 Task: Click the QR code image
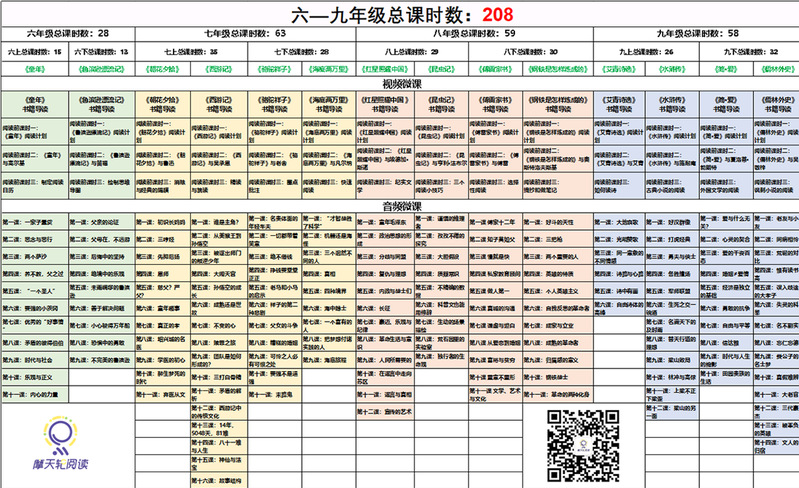tap(583, 446)
